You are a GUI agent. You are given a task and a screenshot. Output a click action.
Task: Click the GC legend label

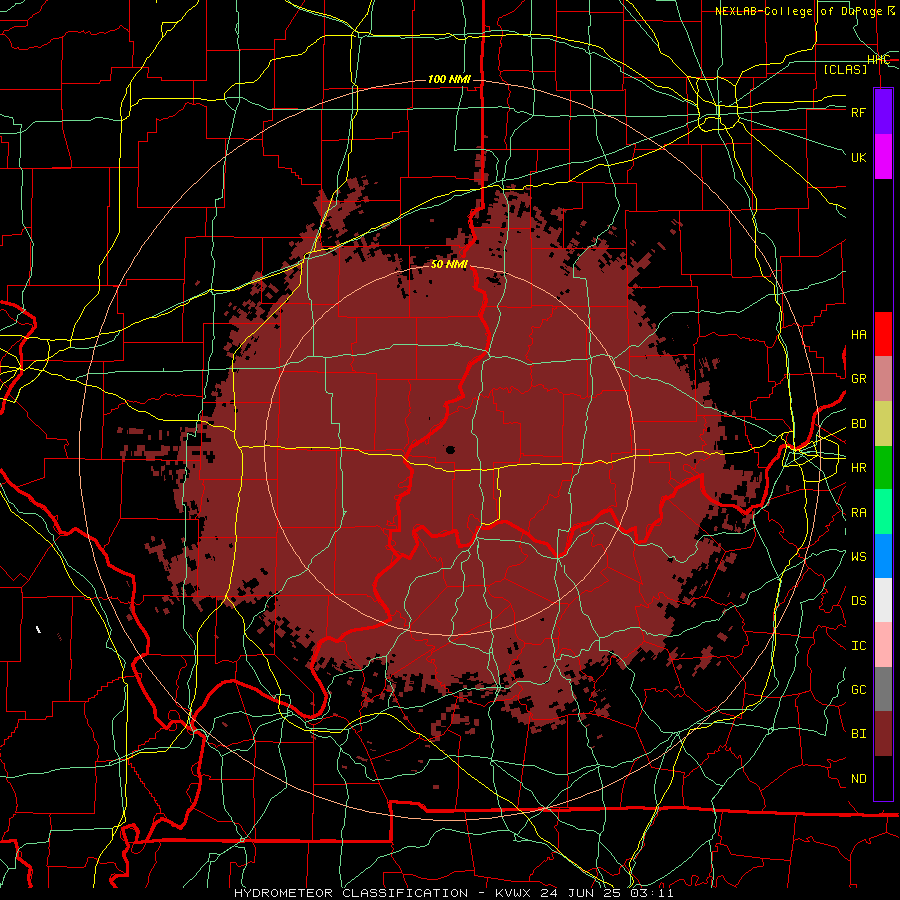pos(858,690)
